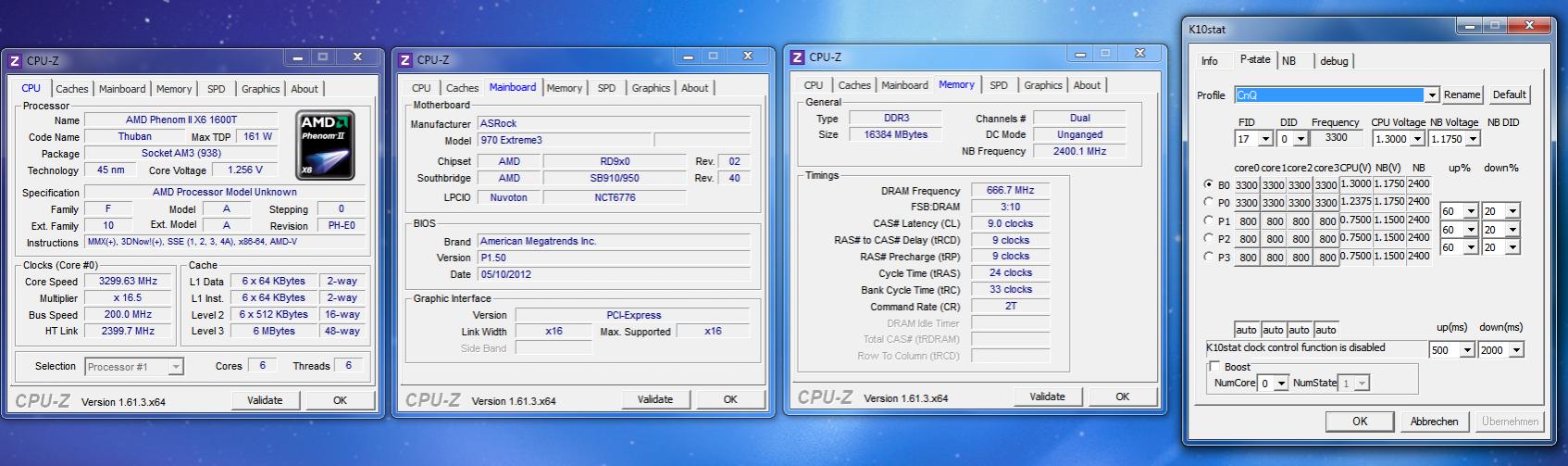Click the HT Link value 2399.7 MHz

coord(128,332)
